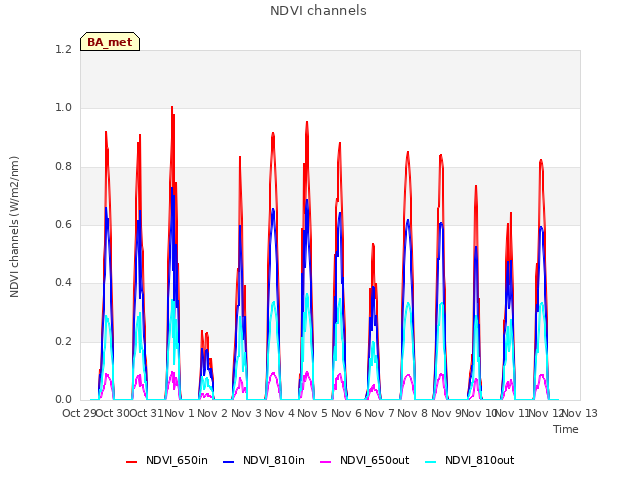Click the red peak on Nov 7
This screenshot has height=480, width=640.
click(x=373, y=244)
